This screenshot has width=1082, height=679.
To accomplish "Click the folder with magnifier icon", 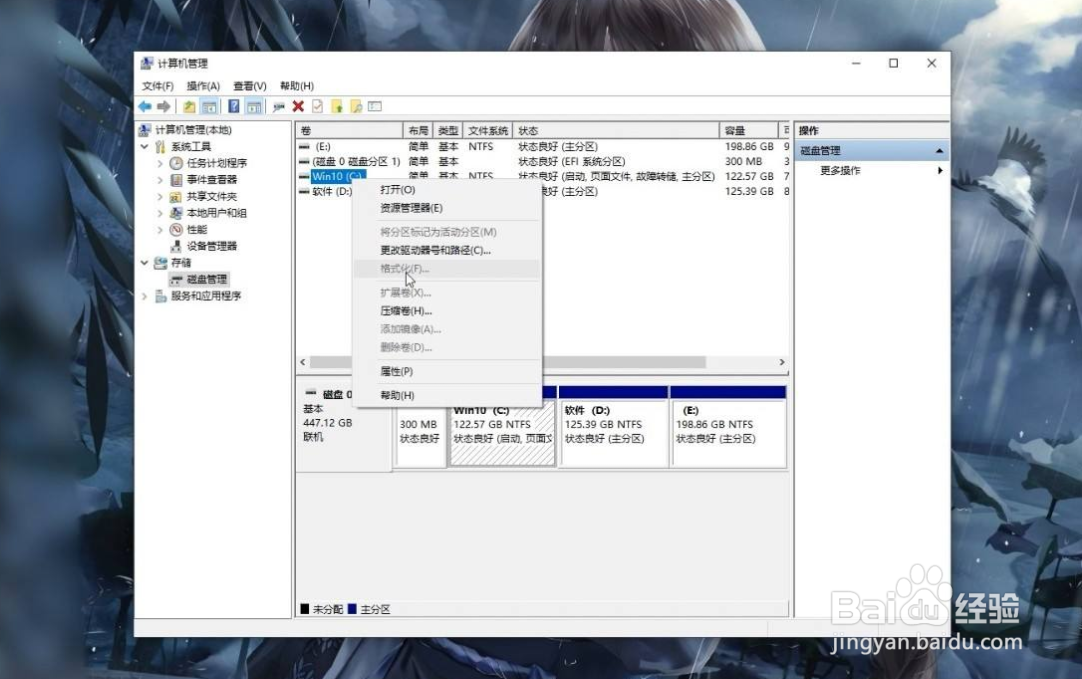I will 356,106.
